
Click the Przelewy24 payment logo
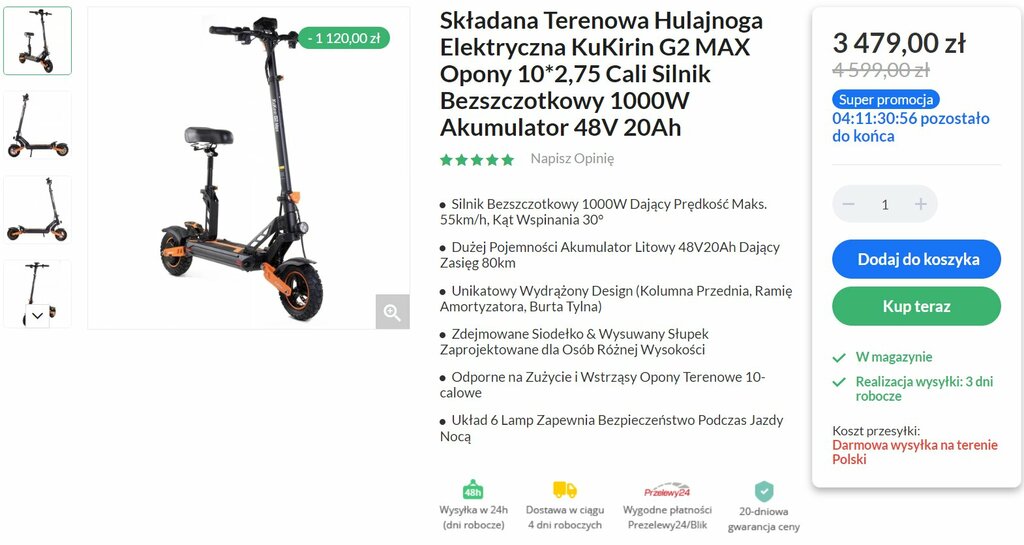pos(667,491)
